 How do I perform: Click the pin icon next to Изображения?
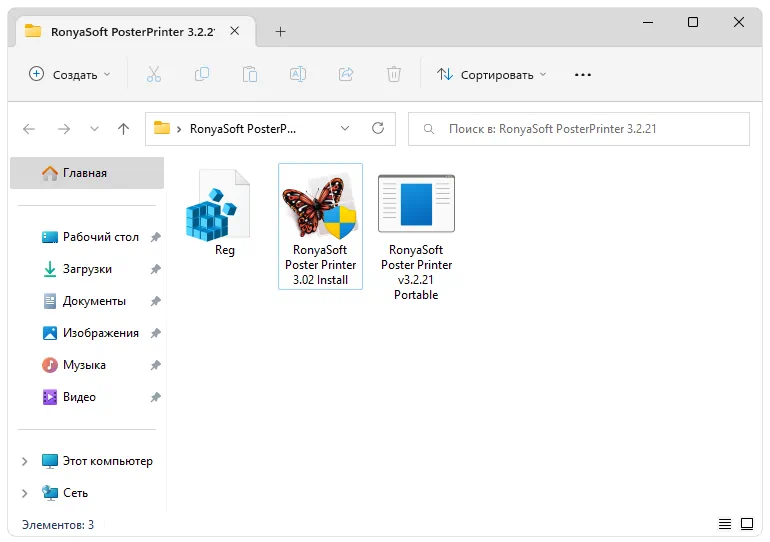coord(156,333)
